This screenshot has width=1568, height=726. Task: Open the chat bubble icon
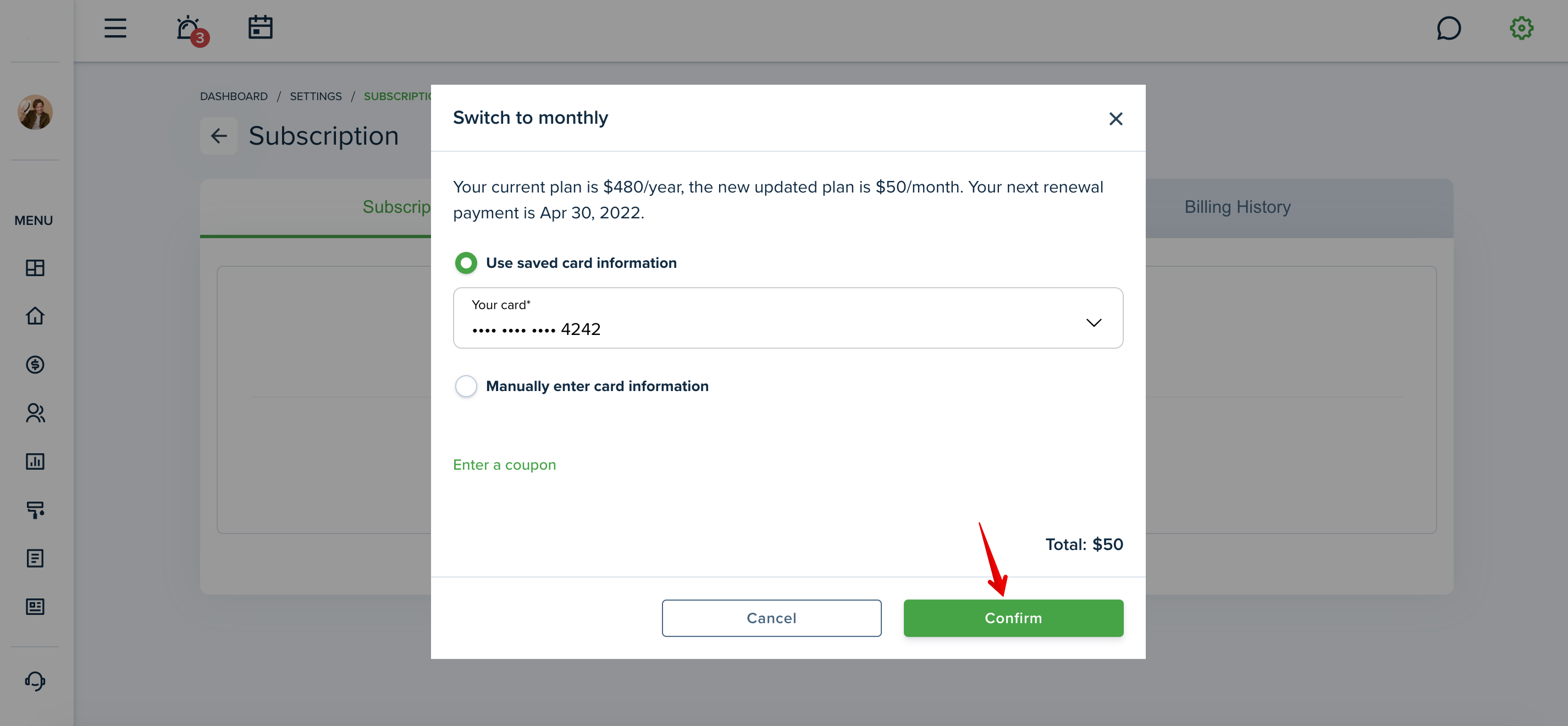pos(1448,28)
